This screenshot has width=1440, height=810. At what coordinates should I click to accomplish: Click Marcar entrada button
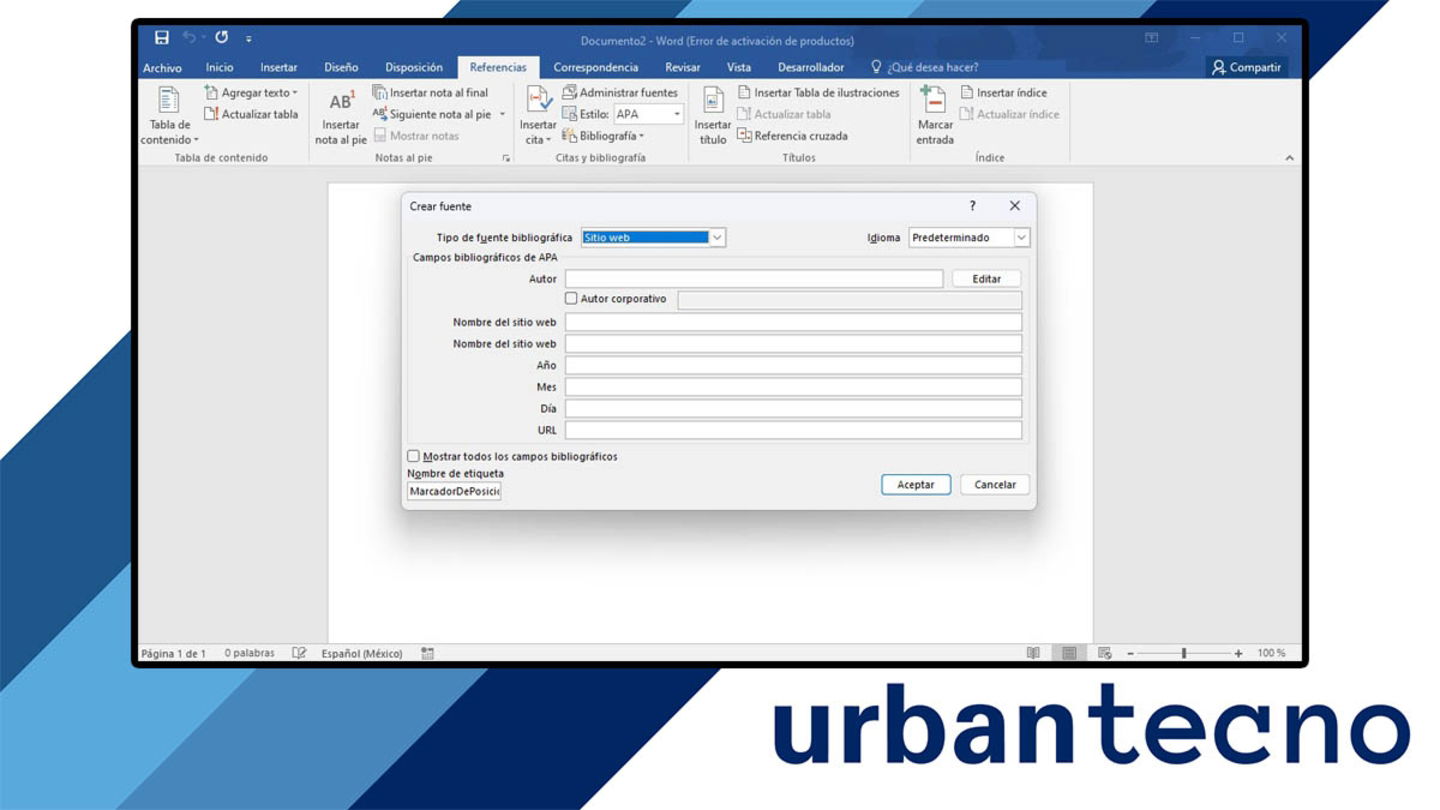pyautogui.click(x=935, y=116)
